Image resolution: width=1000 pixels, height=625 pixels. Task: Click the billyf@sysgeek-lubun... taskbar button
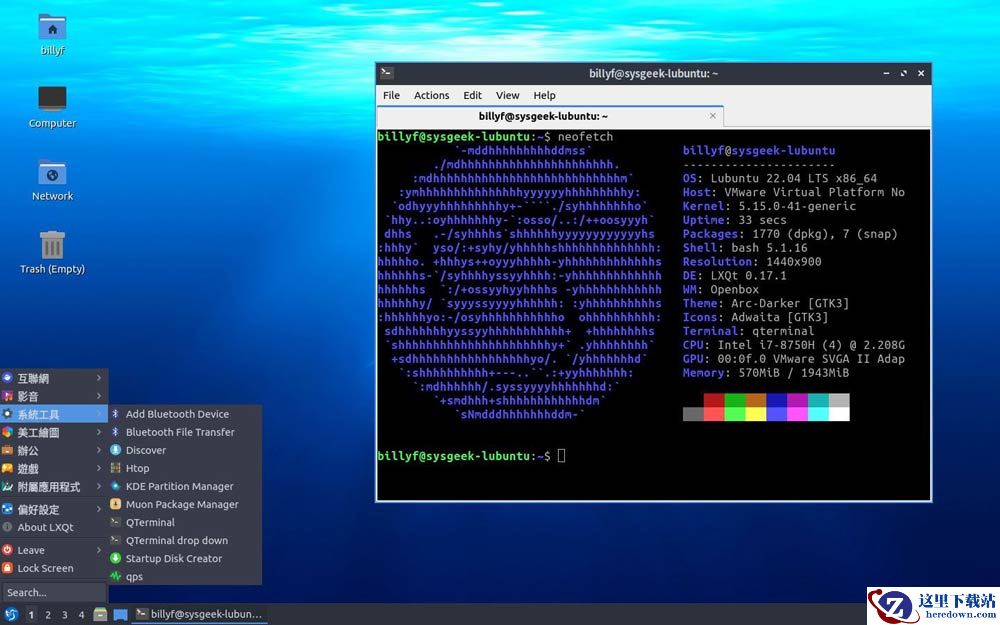coord(200,614)
